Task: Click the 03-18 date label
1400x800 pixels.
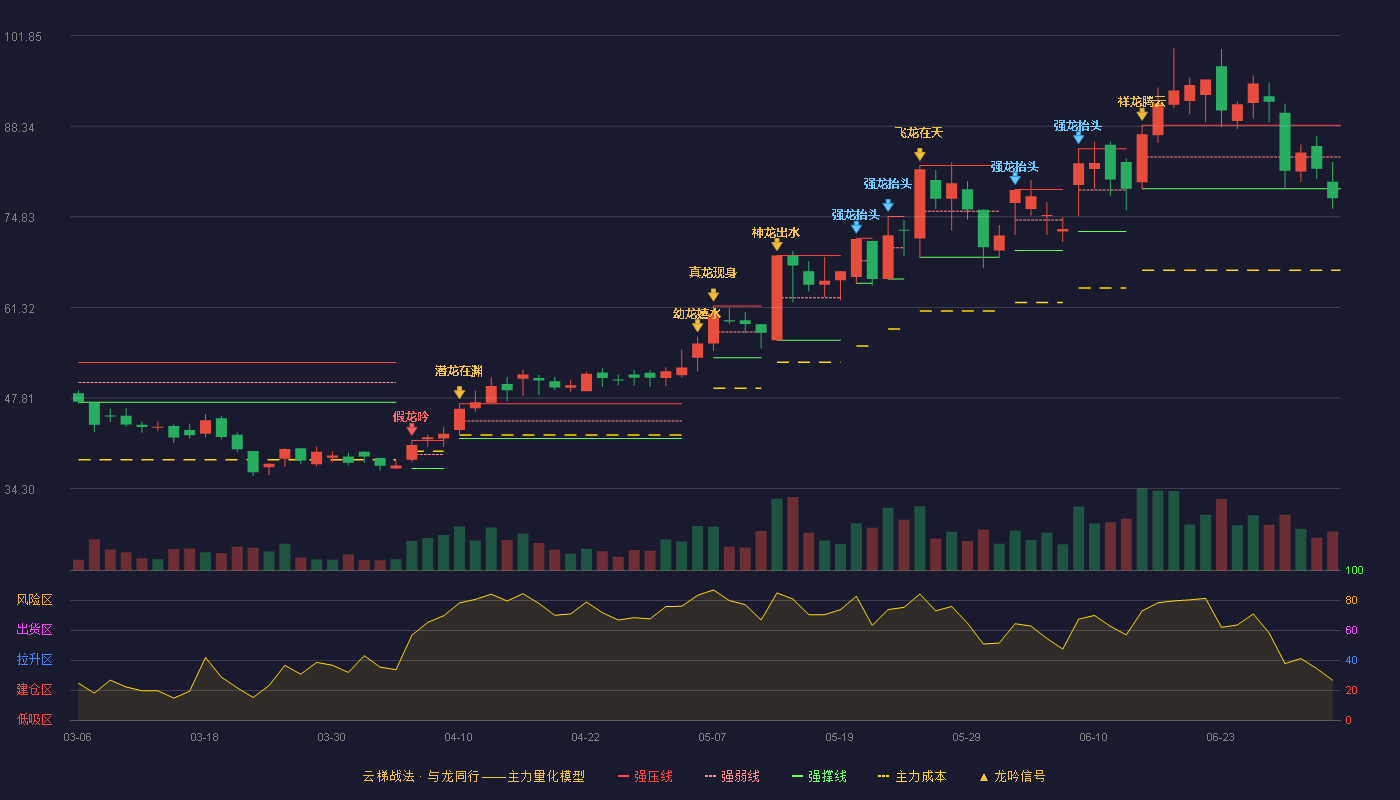Action: (204, 737)
